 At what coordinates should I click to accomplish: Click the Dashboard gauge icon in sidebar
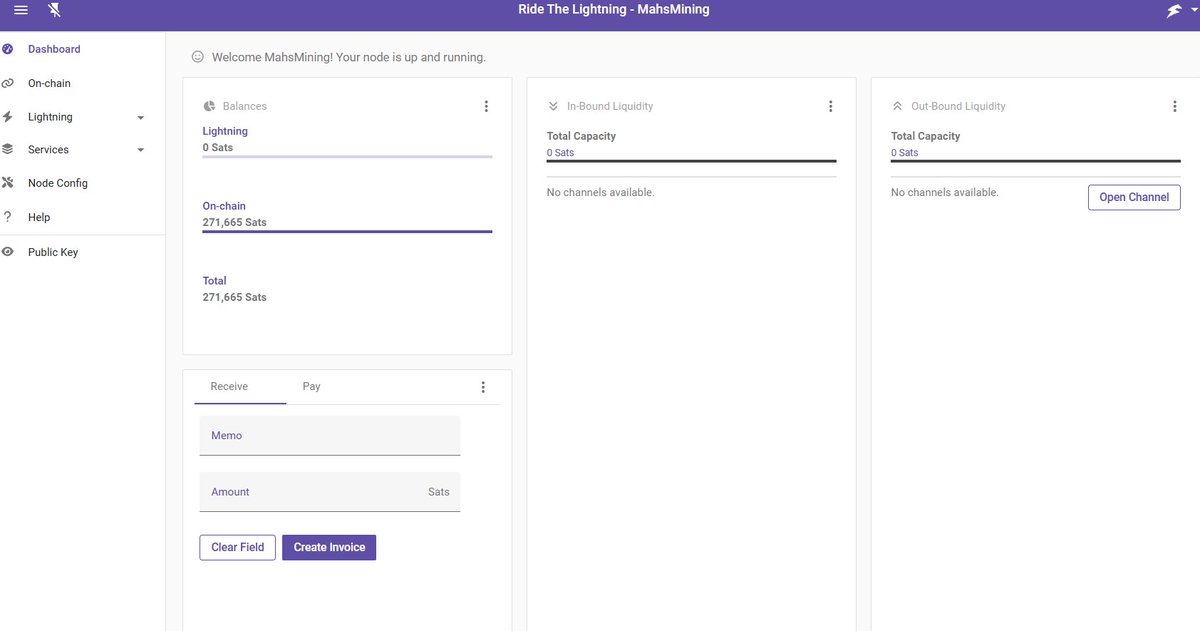click(x=8, y=49)
